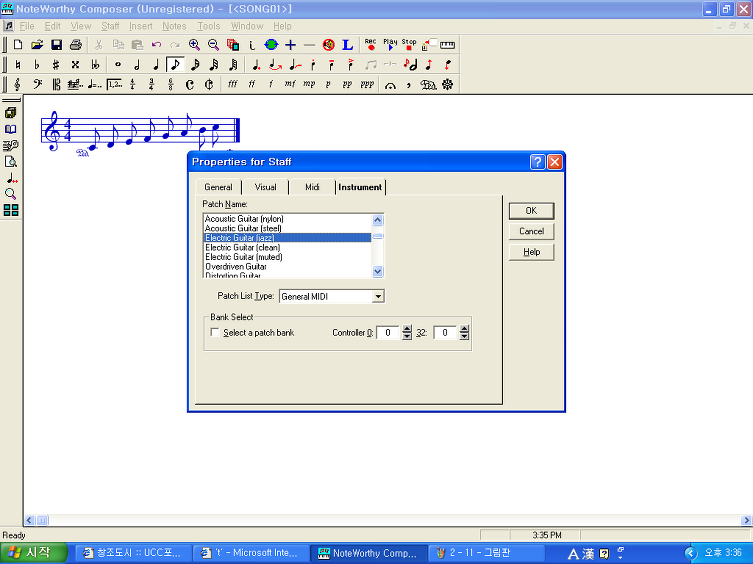Viewport: 753px width, 564px height.
Task: Select the whole note duration icon
Action: (118, 64)
